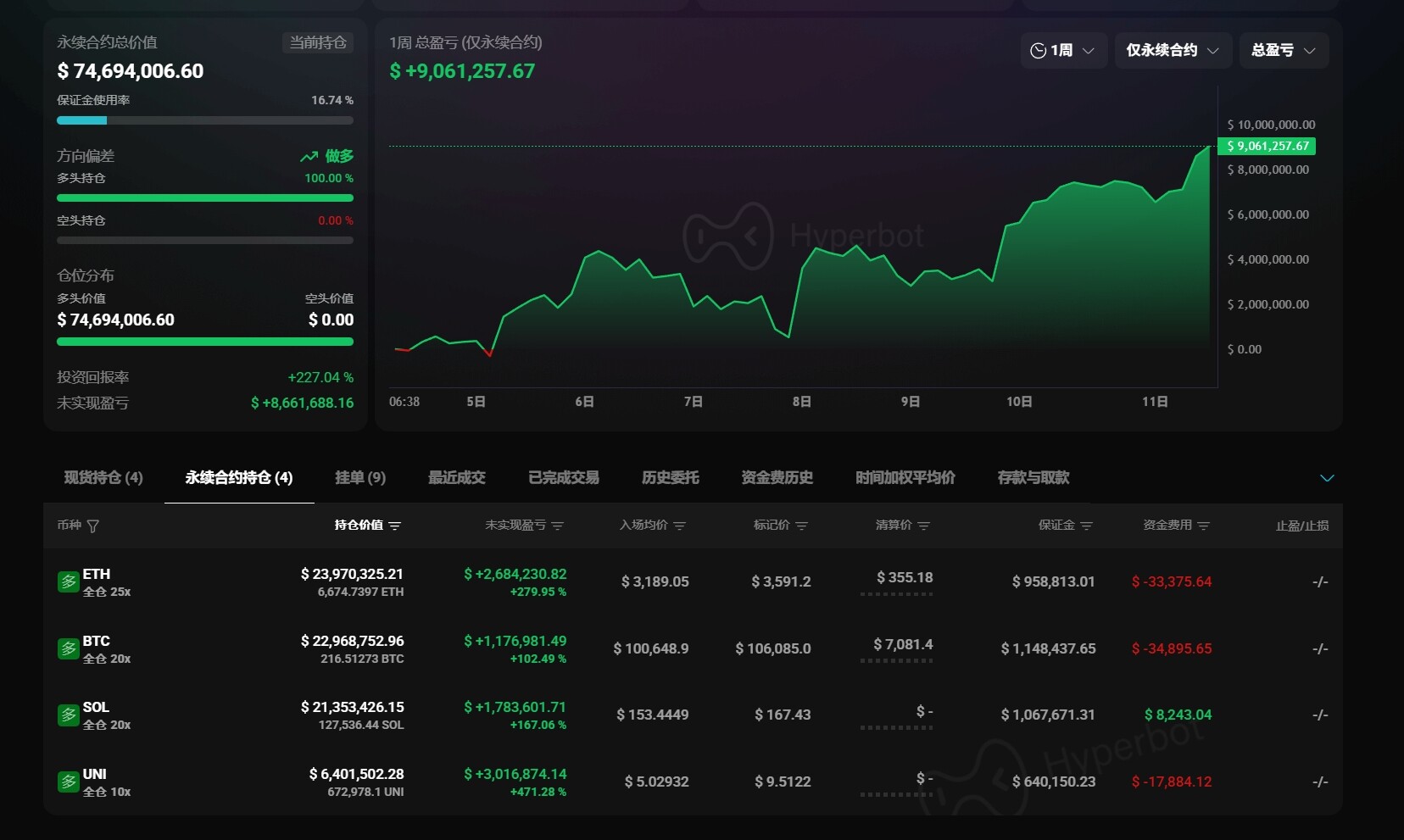
Task: Click the sort icon beside 标记价 header
Action: click(x=802, y=526)
